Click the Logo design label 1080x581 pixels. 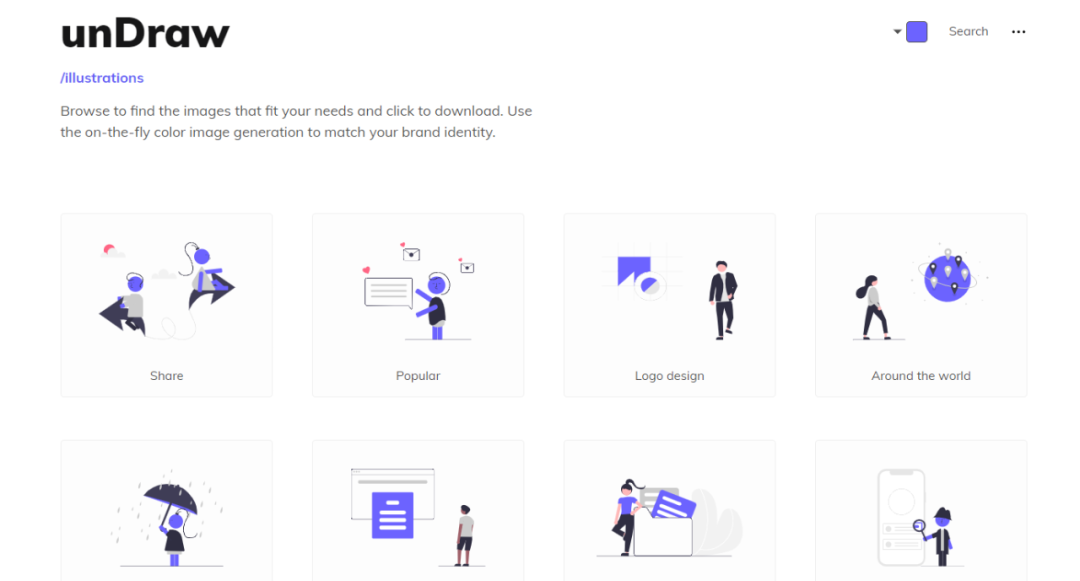point(669,376)
